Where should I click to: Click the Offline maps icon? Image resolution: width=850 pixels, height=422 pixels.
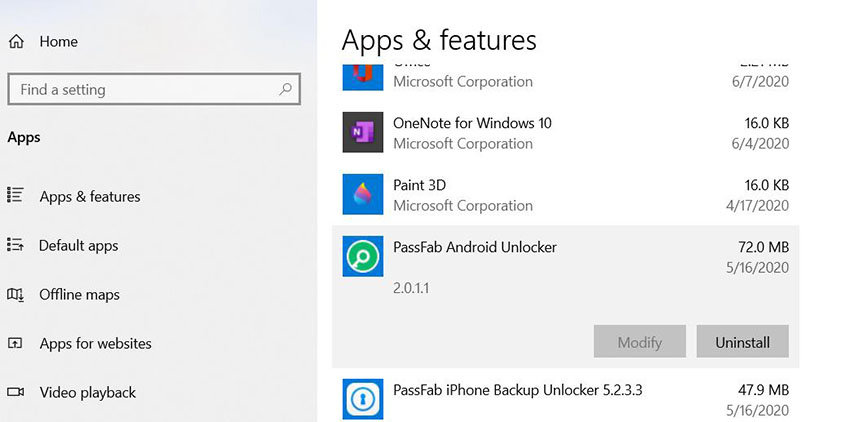16,294
